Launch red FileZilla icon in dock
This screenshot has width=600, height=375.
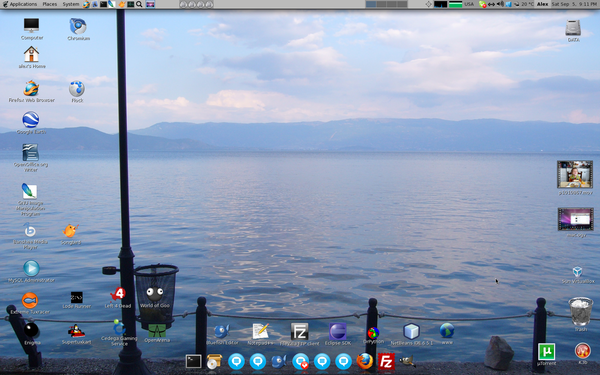(386, 361)
